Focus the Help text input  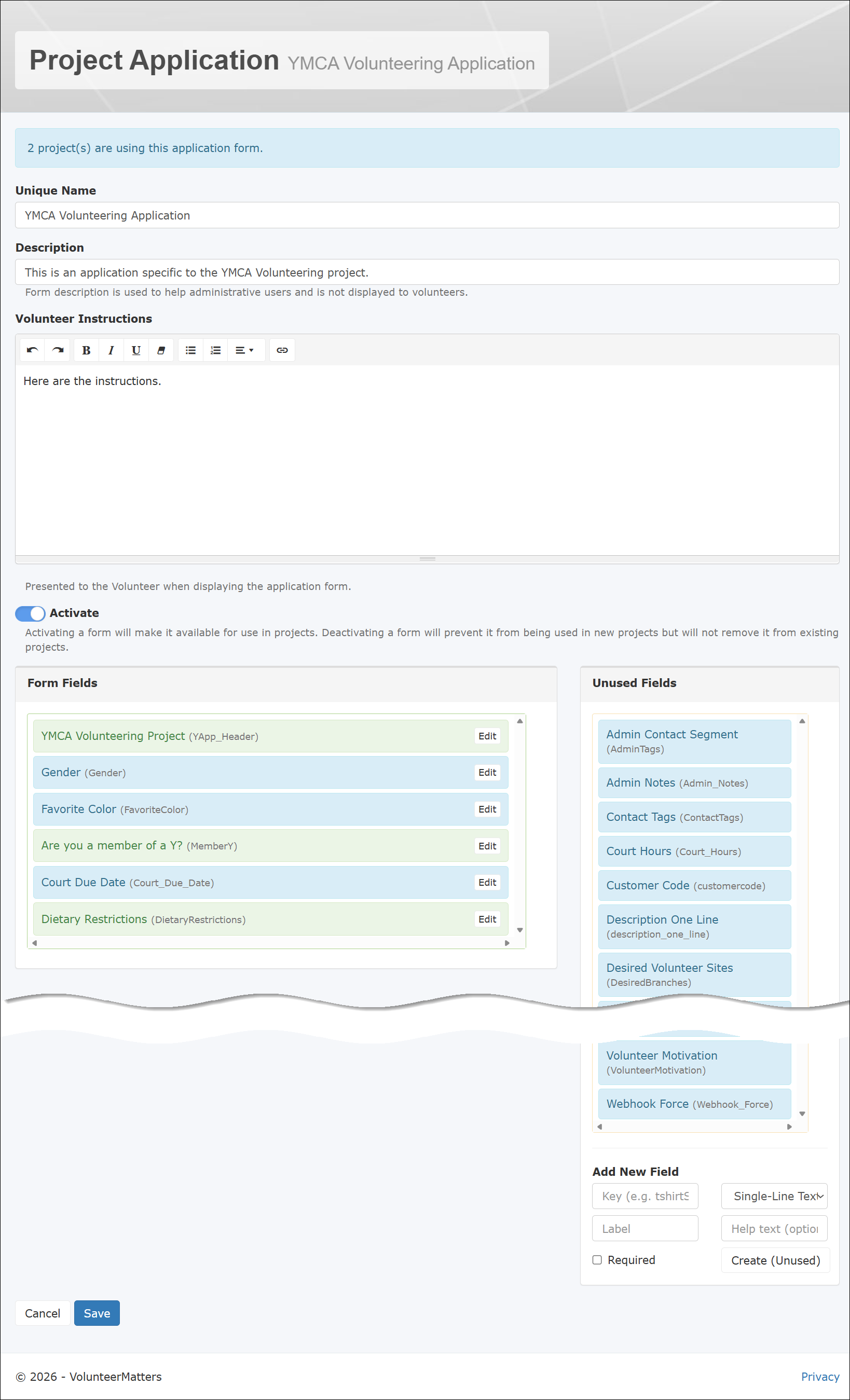coord(774,1228)
